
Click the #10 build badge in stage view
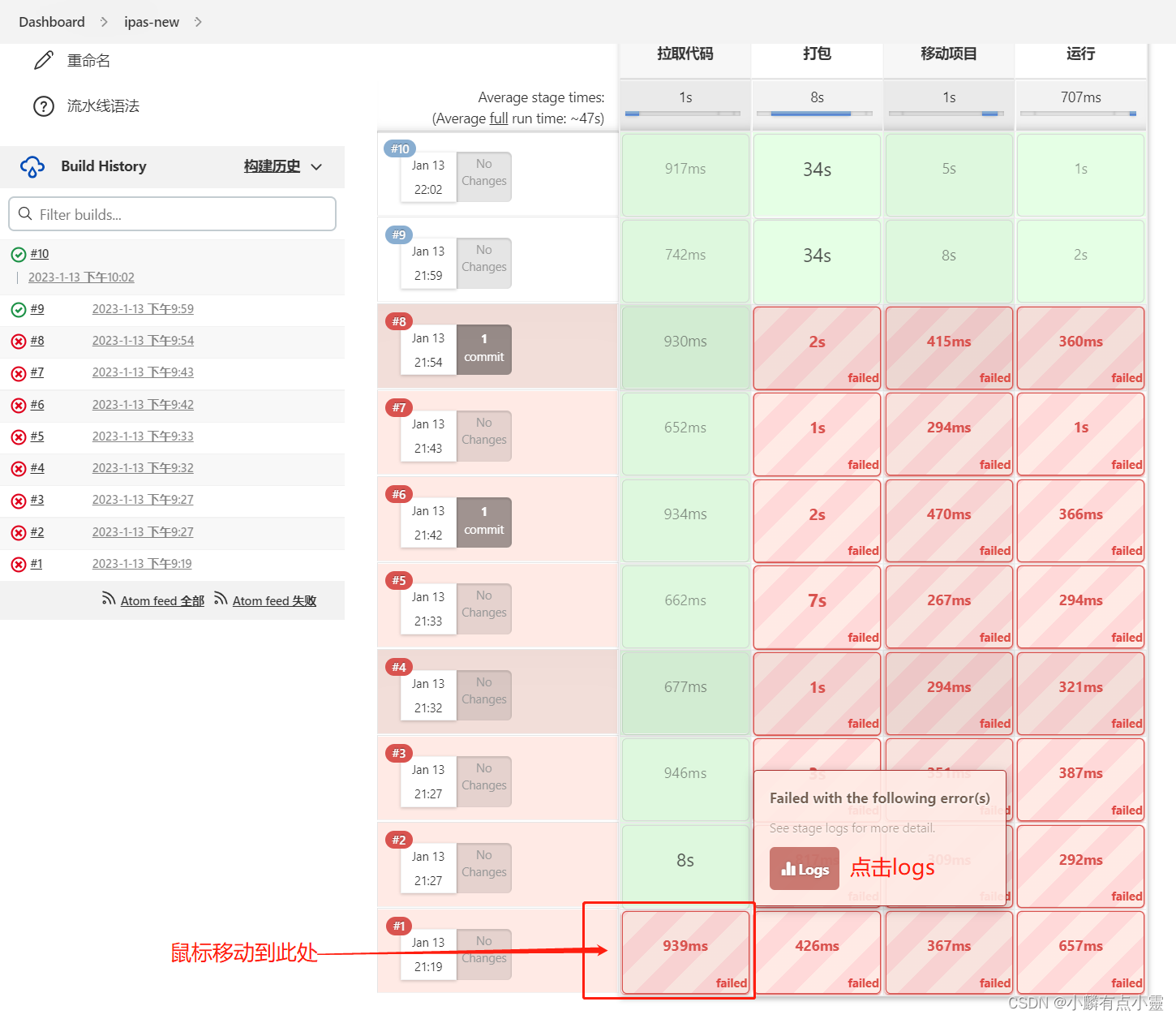pyautogui.click(x=400, y=148)
